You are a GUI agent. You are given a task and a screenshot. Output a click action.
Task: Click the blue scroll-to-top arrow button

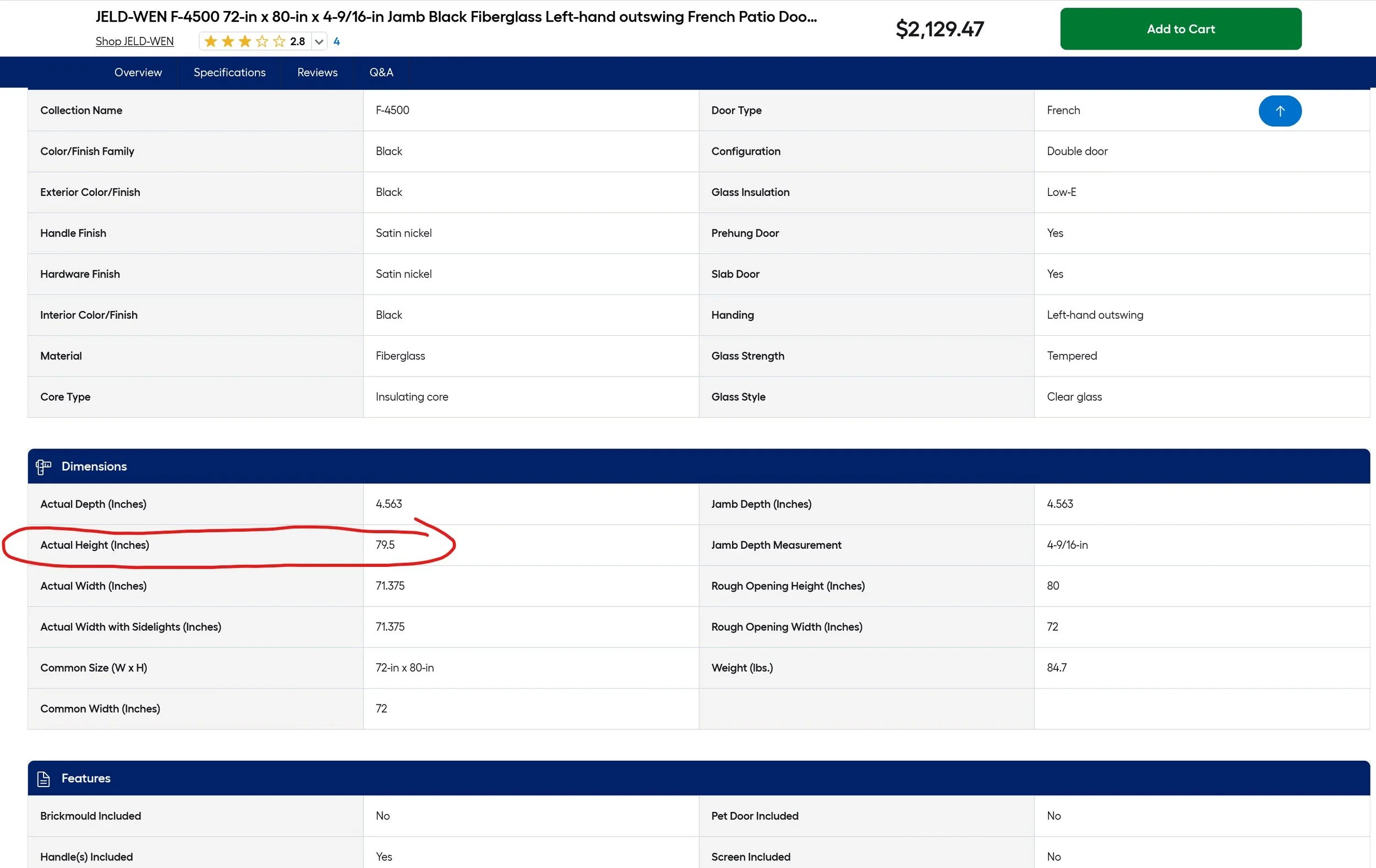pos(1280,111)
